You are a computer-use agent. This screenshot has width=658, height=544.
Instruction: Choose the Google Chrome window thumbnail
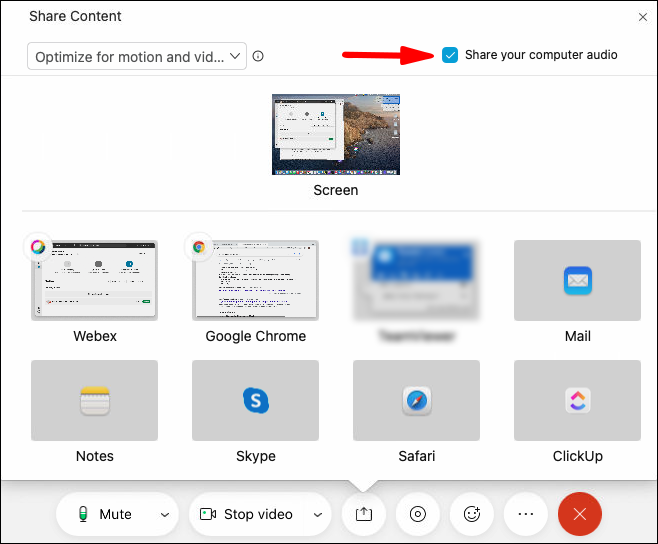(256, 280)
